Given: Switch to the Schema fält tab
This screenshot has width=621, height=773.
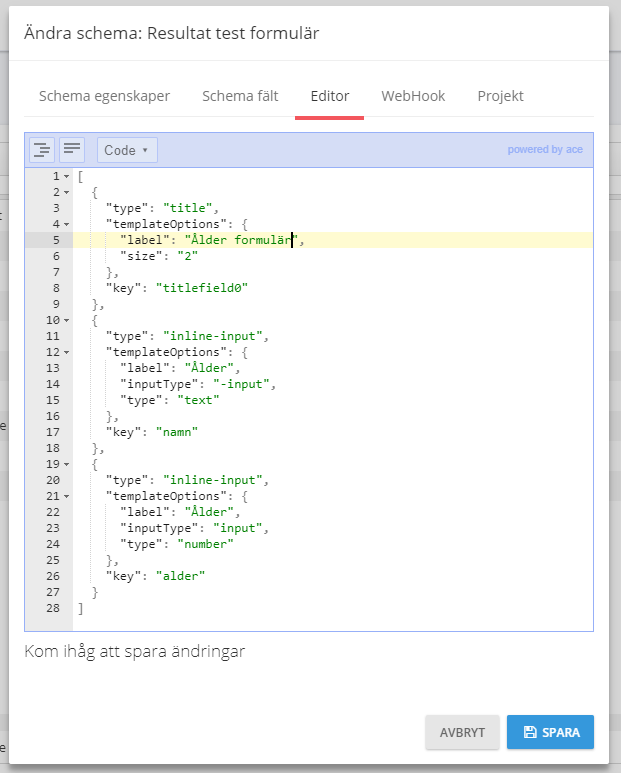Looking at the screenshot, I should [x=240, y=96].
